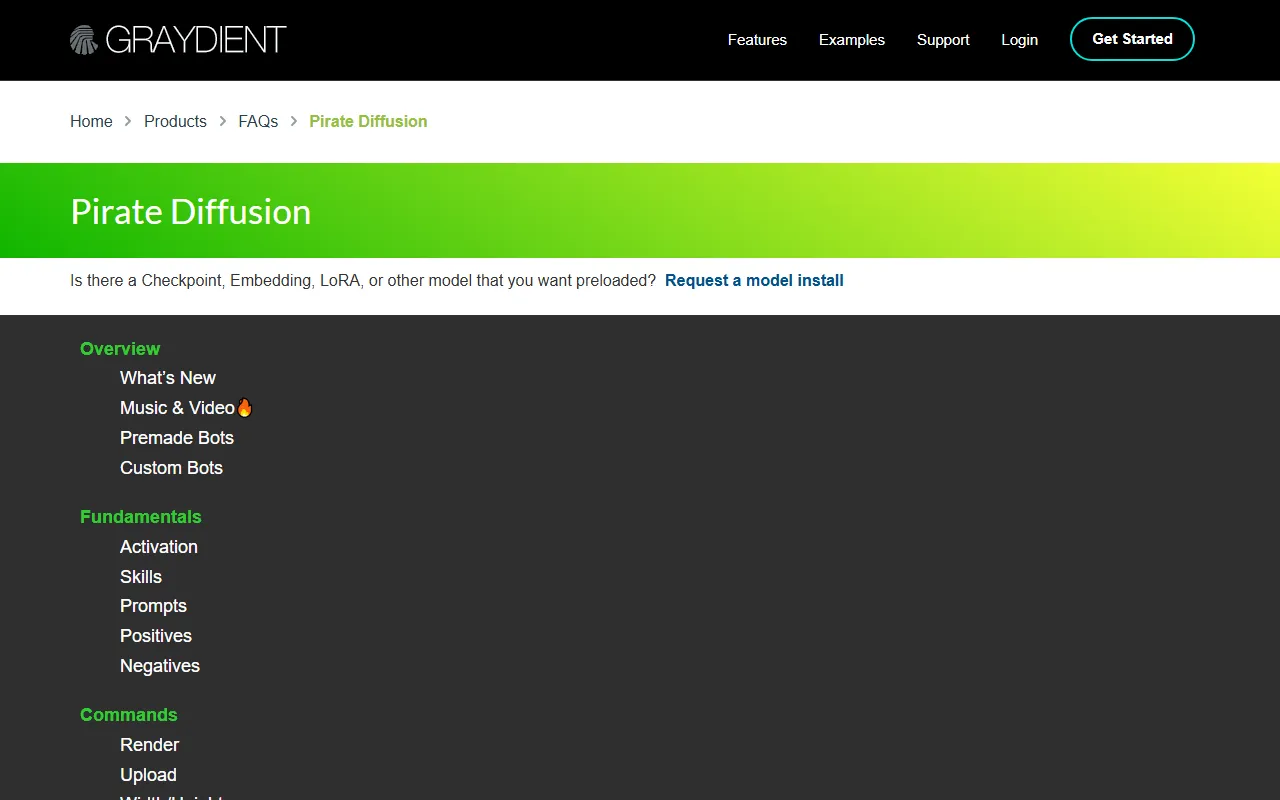Select the Render command link
The height and width of the screenshot is (800, 1280).
150,745
